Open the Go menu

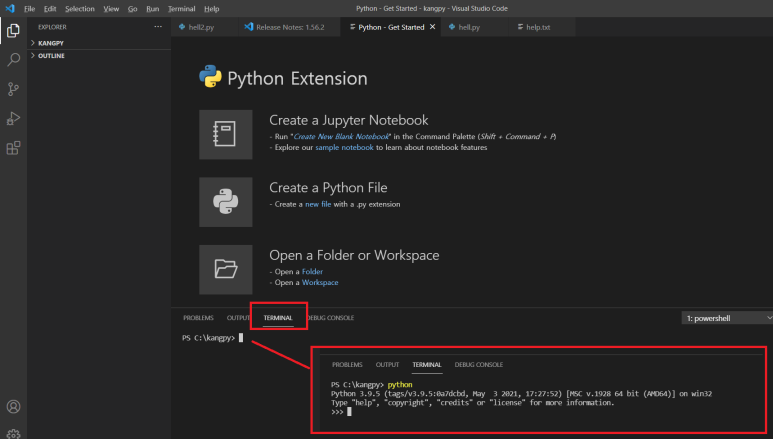point(133,9)
